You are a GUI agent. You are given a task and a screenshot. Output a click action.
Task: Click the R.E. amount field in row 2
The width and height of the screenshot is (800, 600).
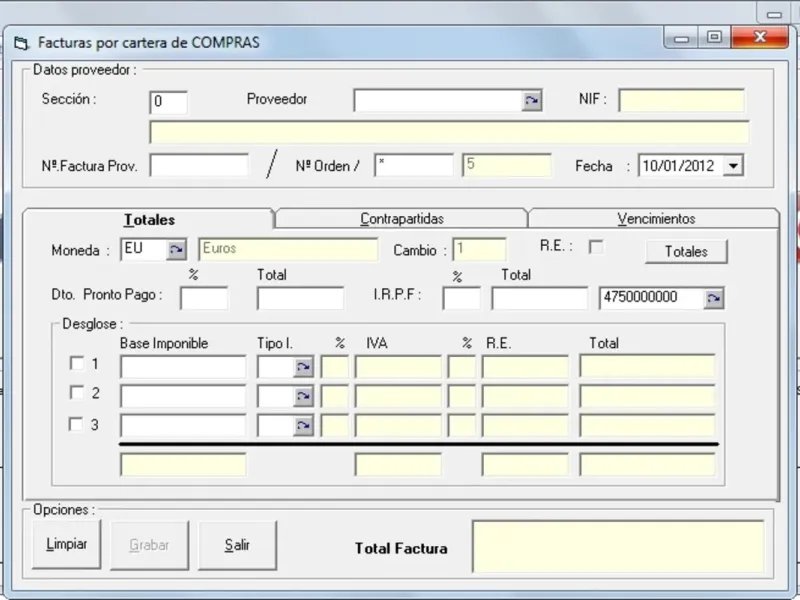click(525, 396)
